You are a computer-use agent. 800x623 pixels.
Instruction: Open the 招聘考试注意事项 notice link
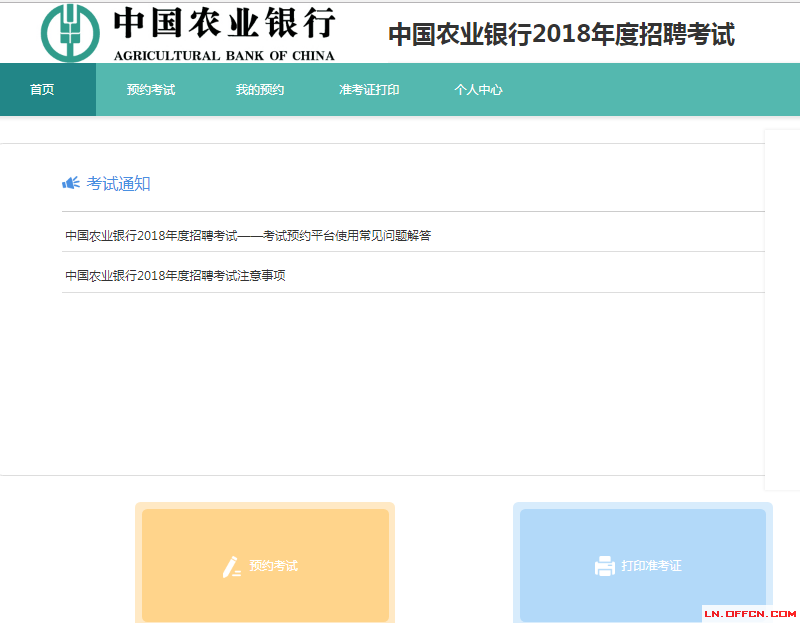tap(176, 276)
